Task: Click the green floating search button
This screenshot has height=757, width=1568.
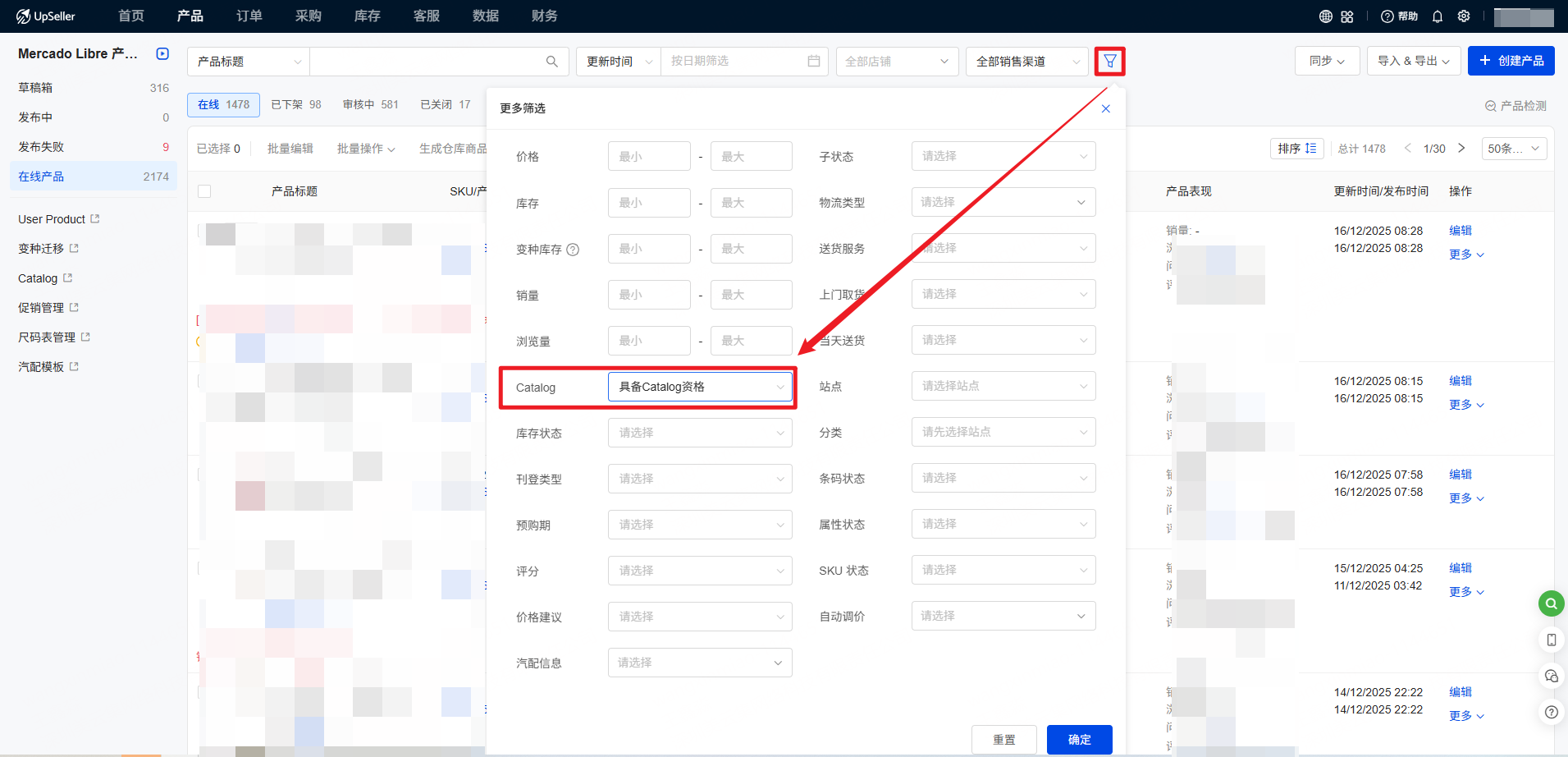Action: pos(1550,603)
